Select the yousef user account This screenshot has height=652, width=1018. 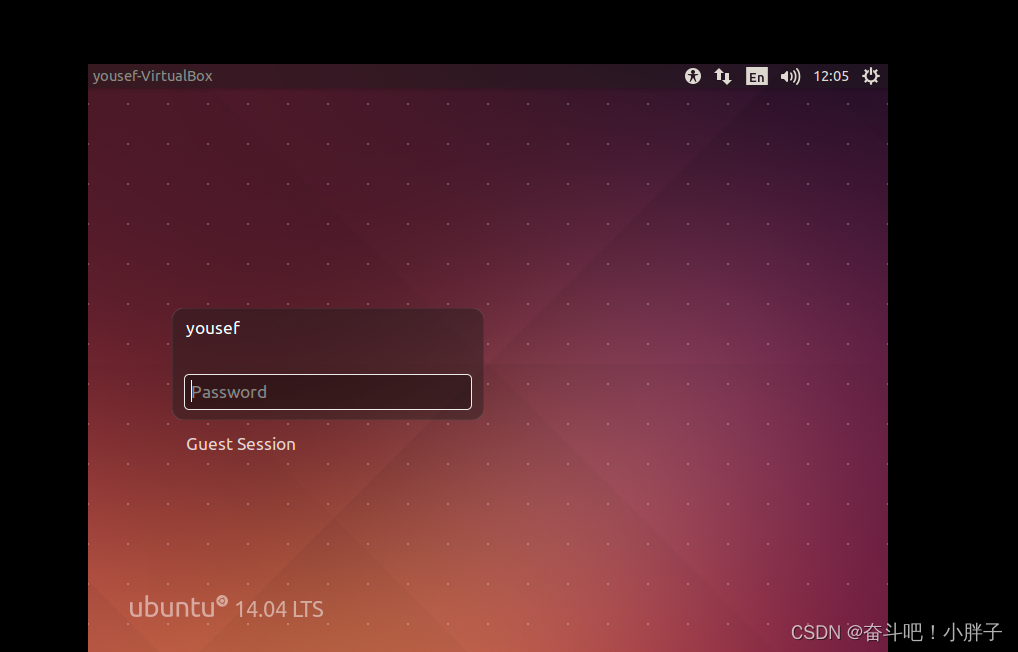pyautogui.click(x=212, y=328)
